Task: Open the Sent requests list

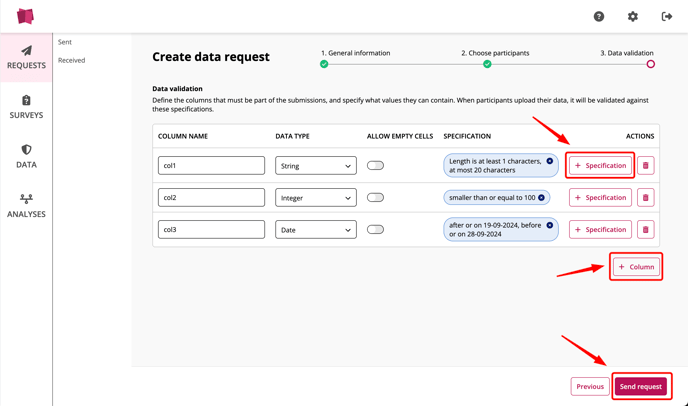Action: click(64, 42)
